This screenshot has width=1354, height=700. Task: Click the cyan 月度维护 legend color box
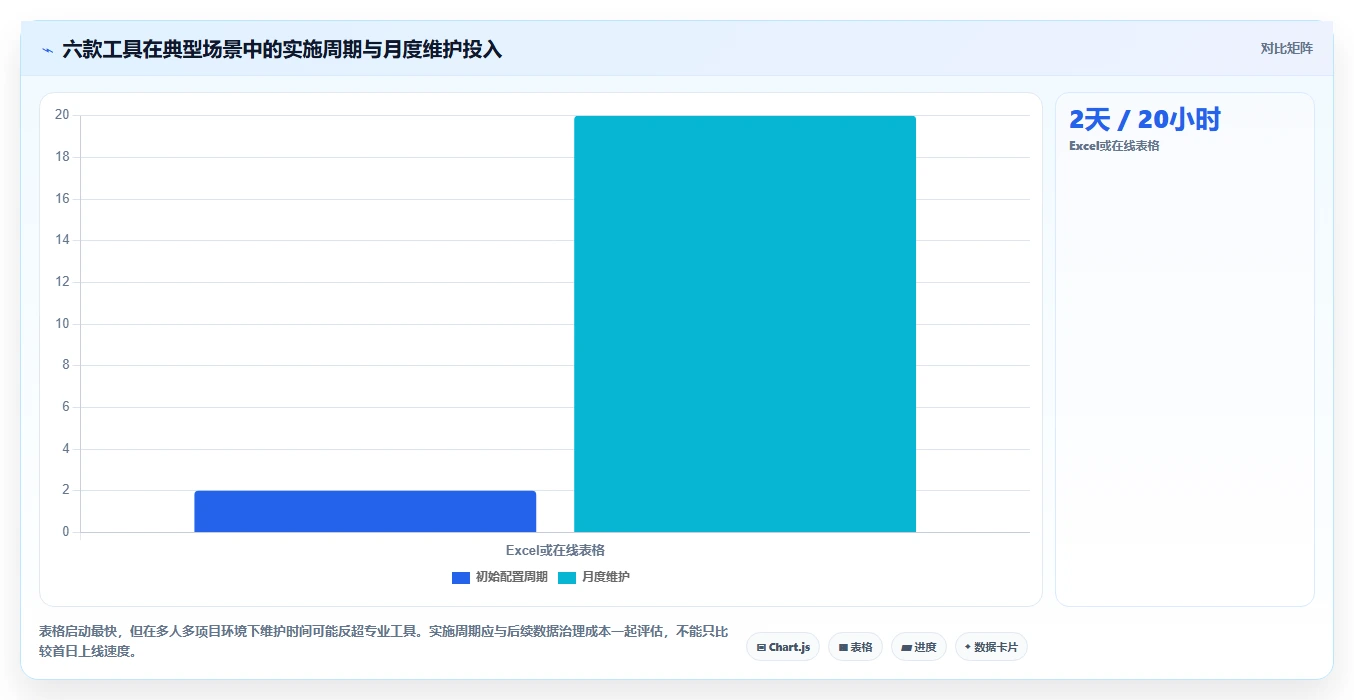pyautogui.click(x=567, y=578)
